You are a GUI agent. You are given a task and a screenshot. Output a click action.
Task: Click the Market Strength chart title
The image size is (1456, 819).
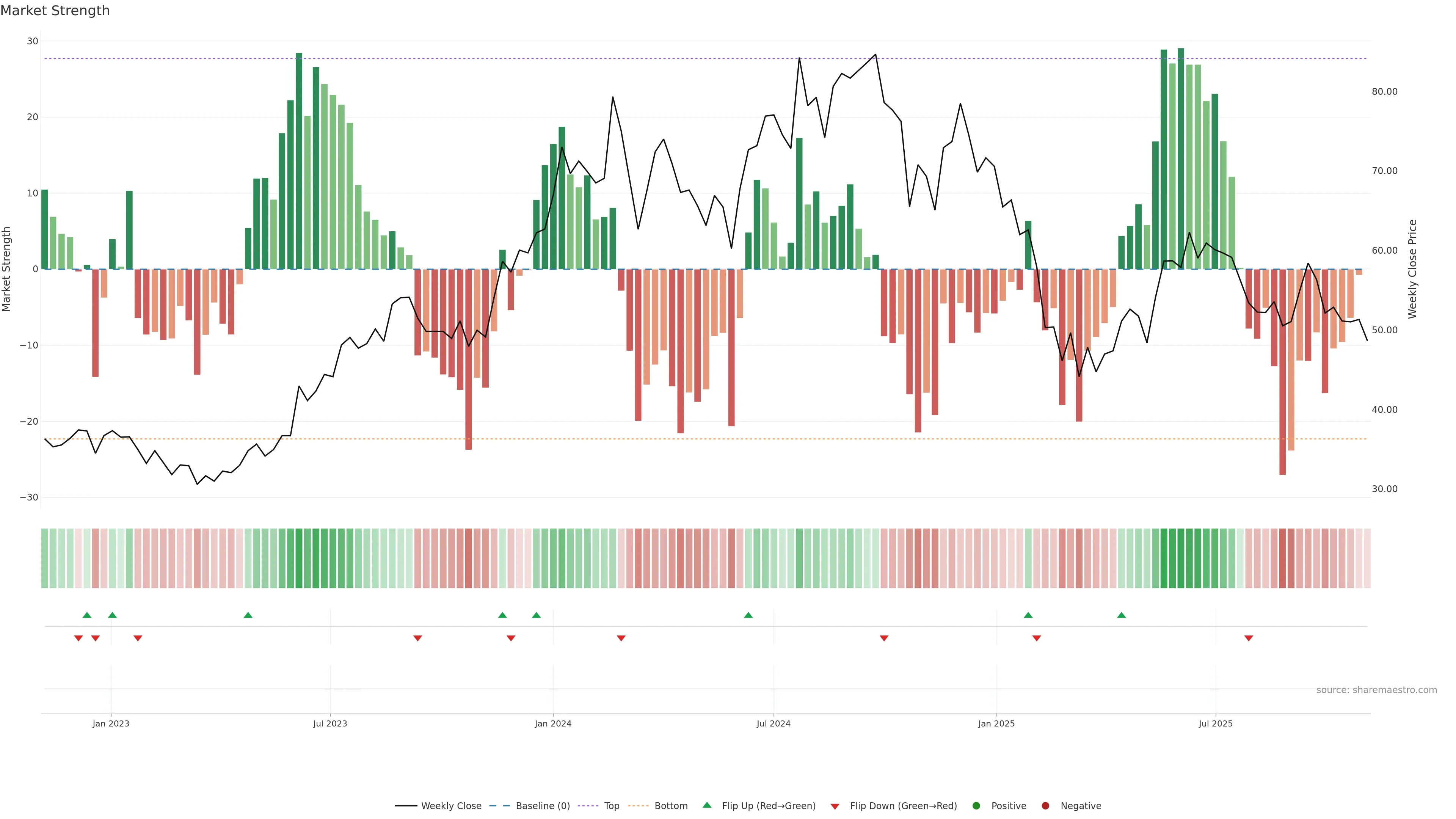[x=55, y=11]
